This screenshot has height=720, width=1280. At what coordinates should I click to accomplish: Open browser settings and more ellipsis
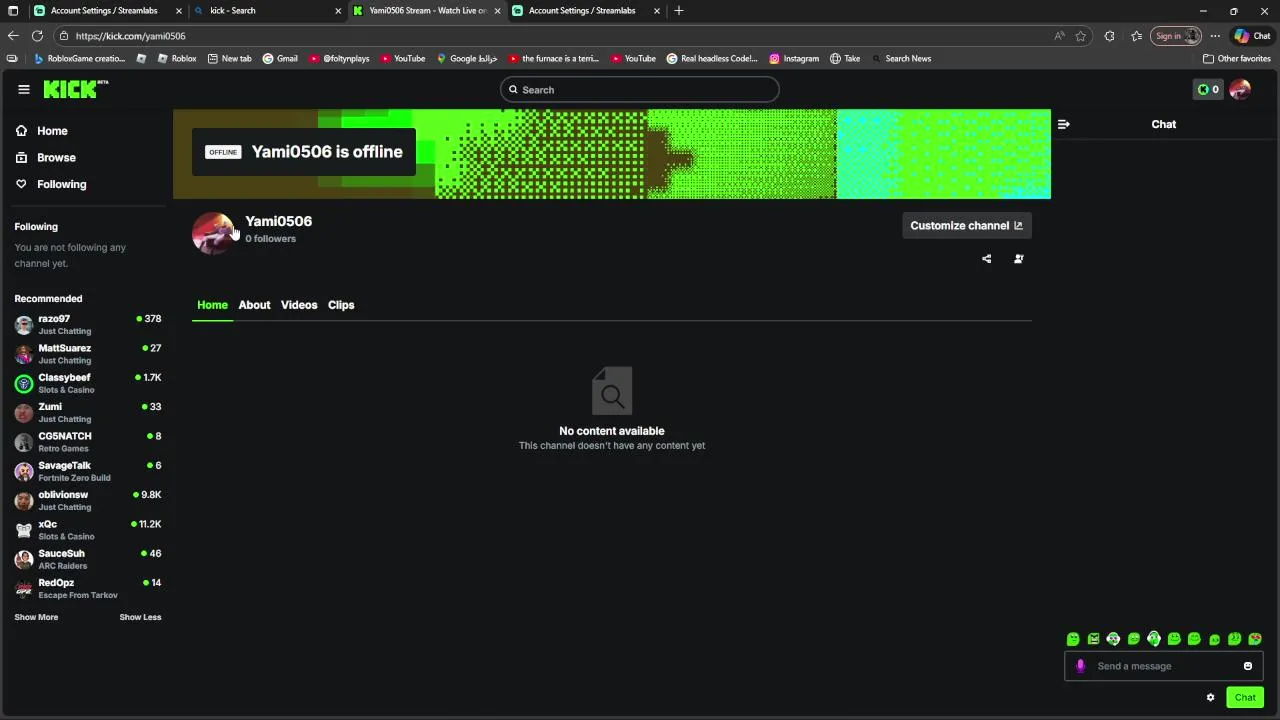(x=1215, y=36)
